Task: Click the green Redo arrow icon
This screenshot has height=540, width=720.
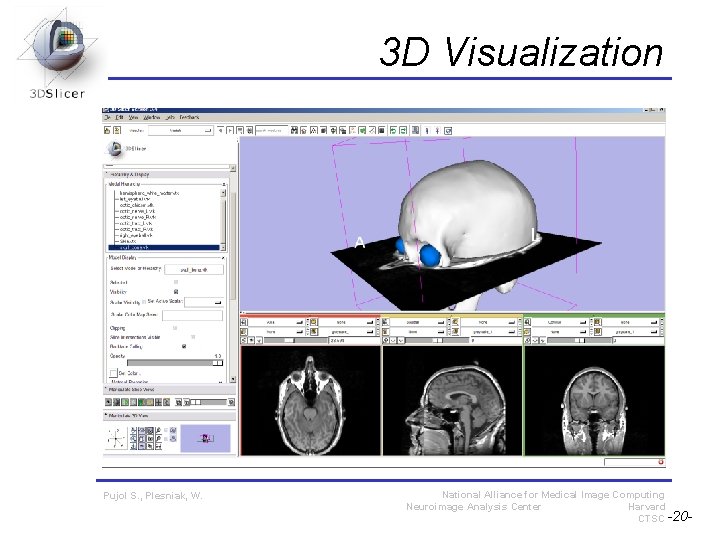Action: [403, 130]
